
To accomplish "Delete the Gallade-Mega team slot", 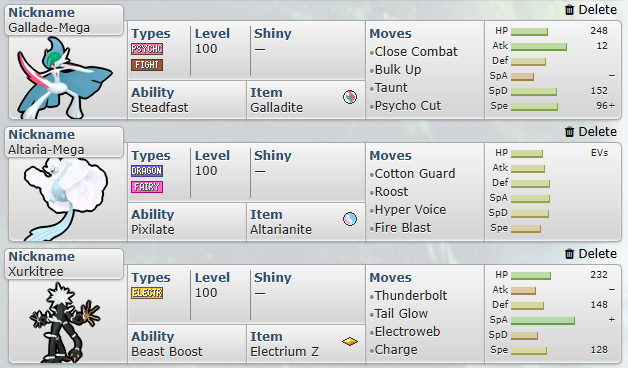I will [591, 10].
